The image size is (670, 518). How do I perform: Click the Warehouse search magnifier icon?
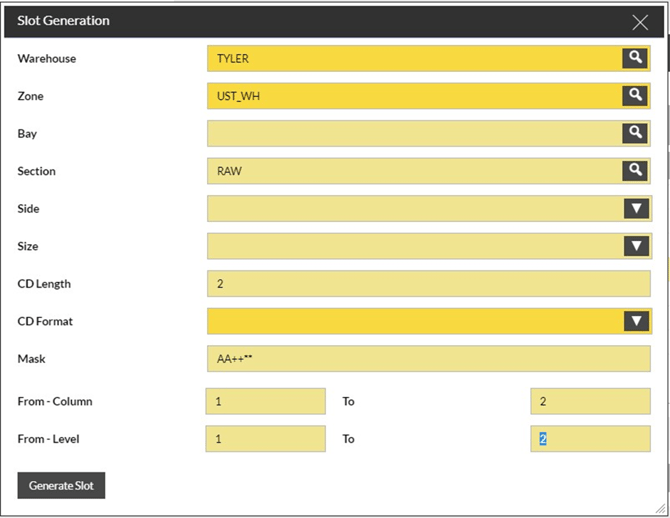(635, 58)
